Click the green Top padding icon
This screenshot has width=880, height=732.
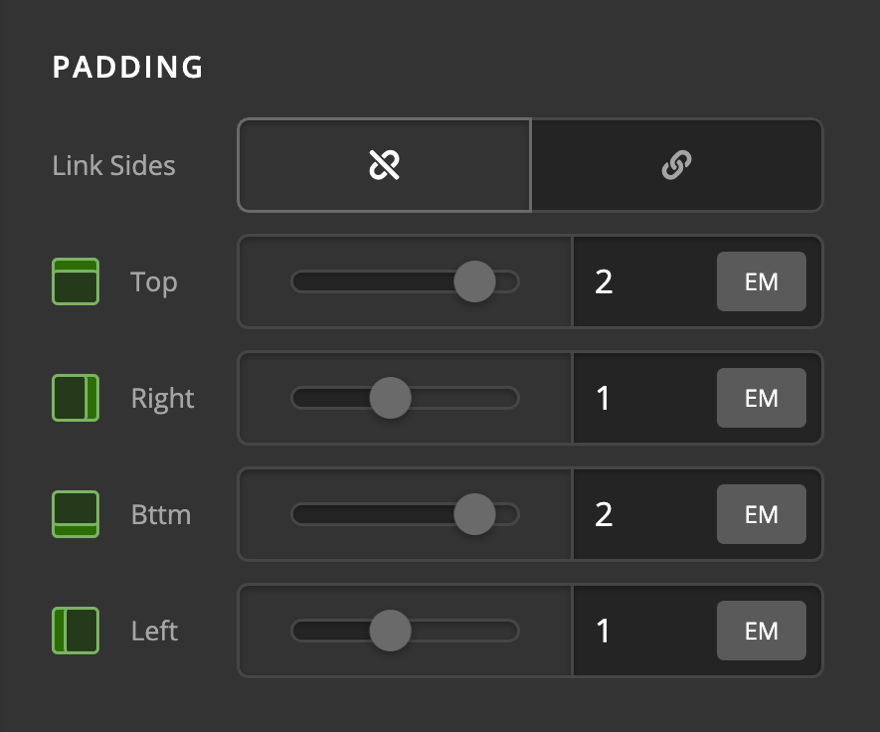(x=75, y=281)
